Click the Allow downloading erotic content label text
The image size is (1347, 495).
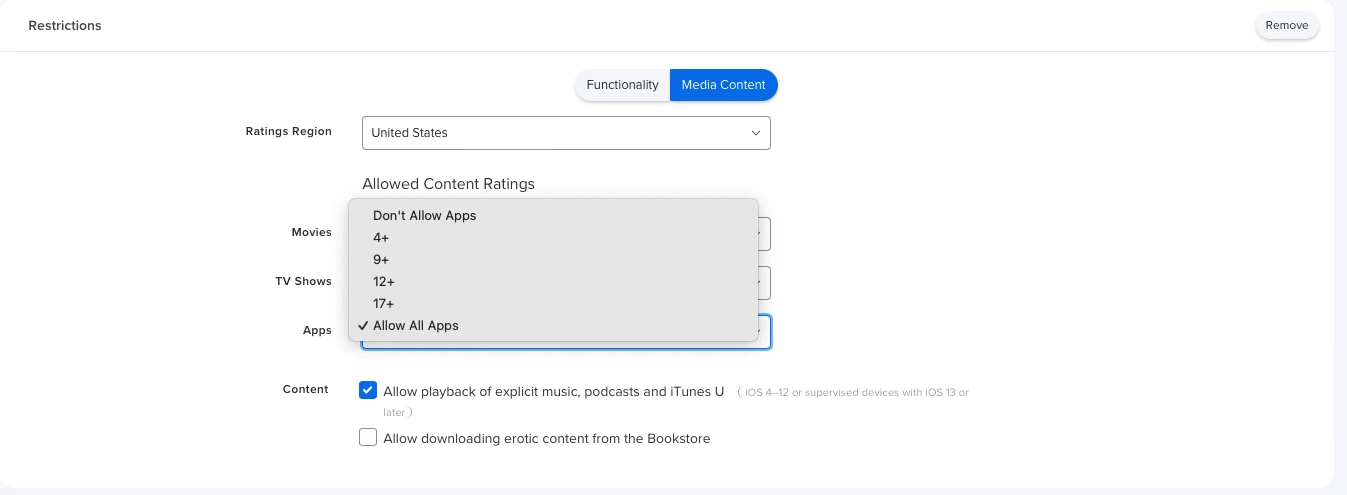(547, 439)
